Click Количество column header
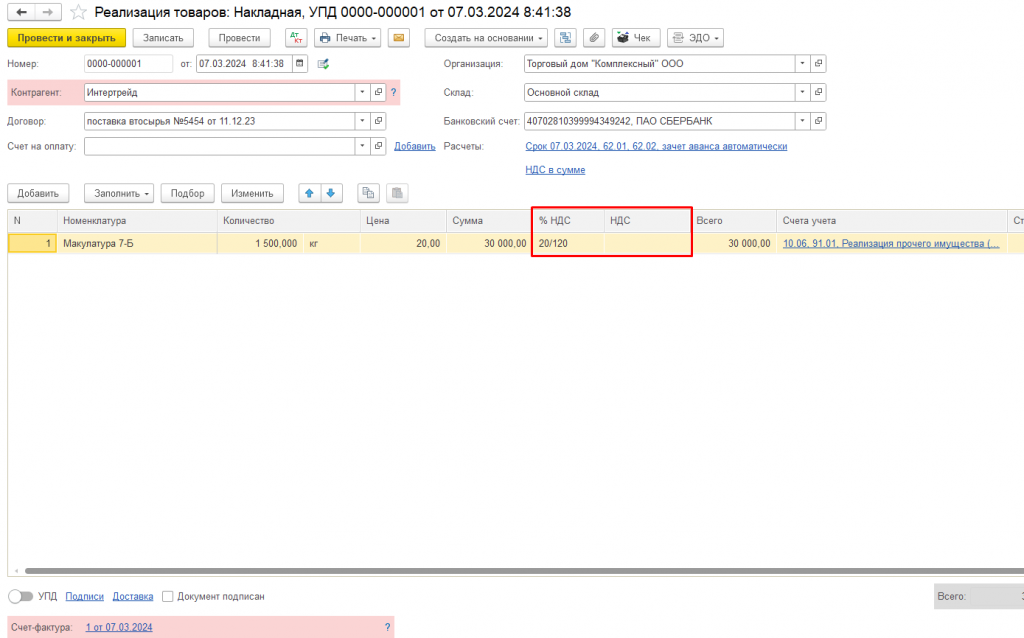 (x=289, y=221)
